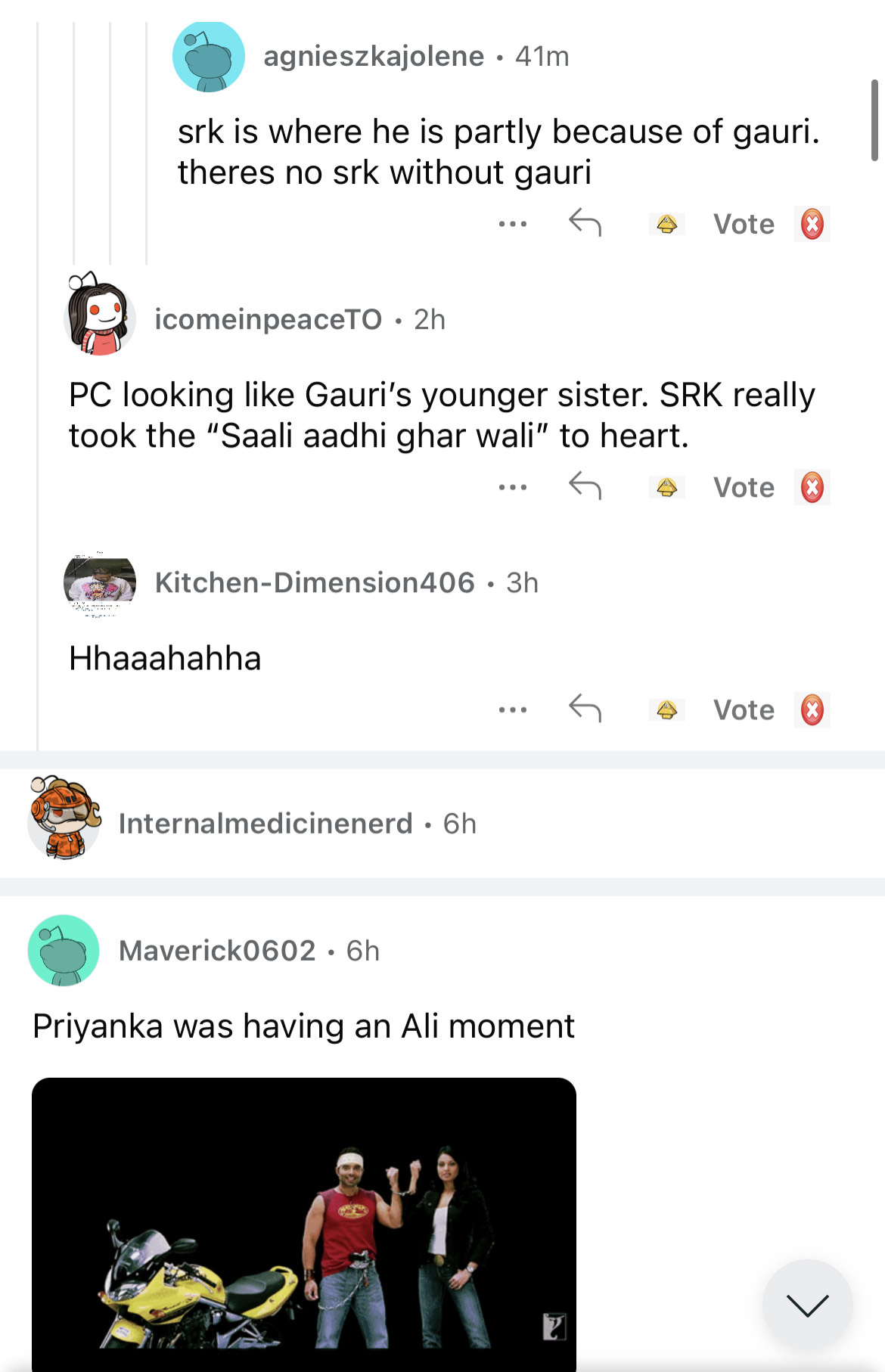
Task: Tap the jump-to-next-comment chevron button
Action: 807,1305
